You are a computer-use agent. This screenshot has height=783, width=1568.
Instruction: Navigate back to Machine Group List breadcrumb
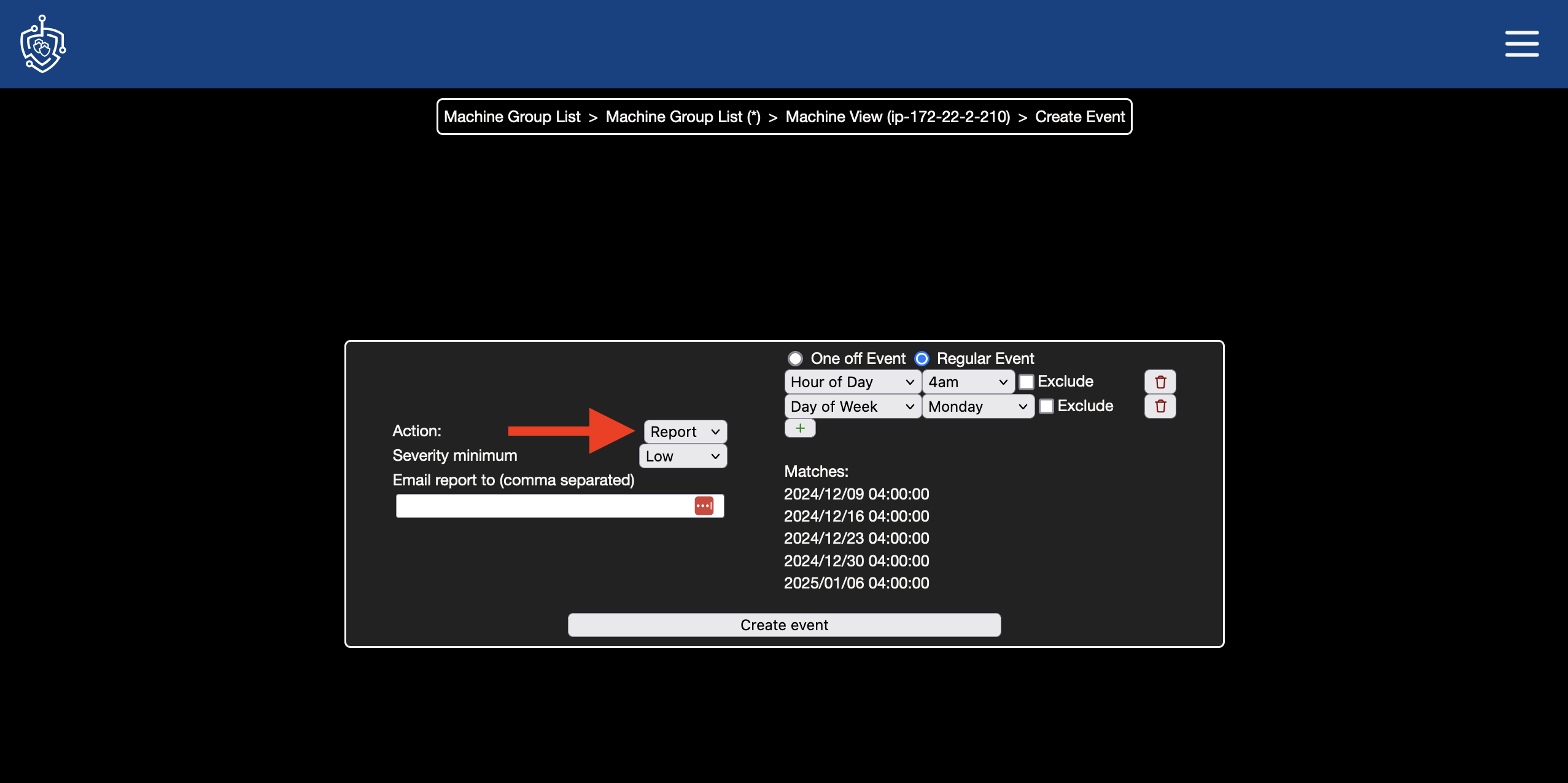[x=512, y=117]
